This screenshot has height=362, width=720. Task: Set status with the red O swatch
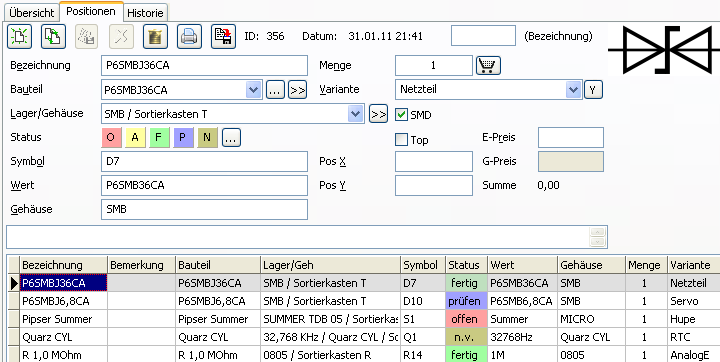point(111,137)
